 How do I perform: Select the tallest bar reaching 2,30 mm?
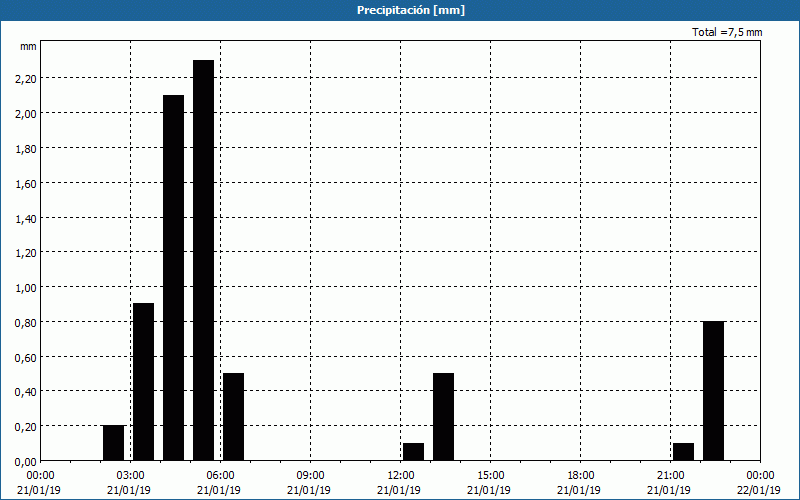tap(204, 260)
